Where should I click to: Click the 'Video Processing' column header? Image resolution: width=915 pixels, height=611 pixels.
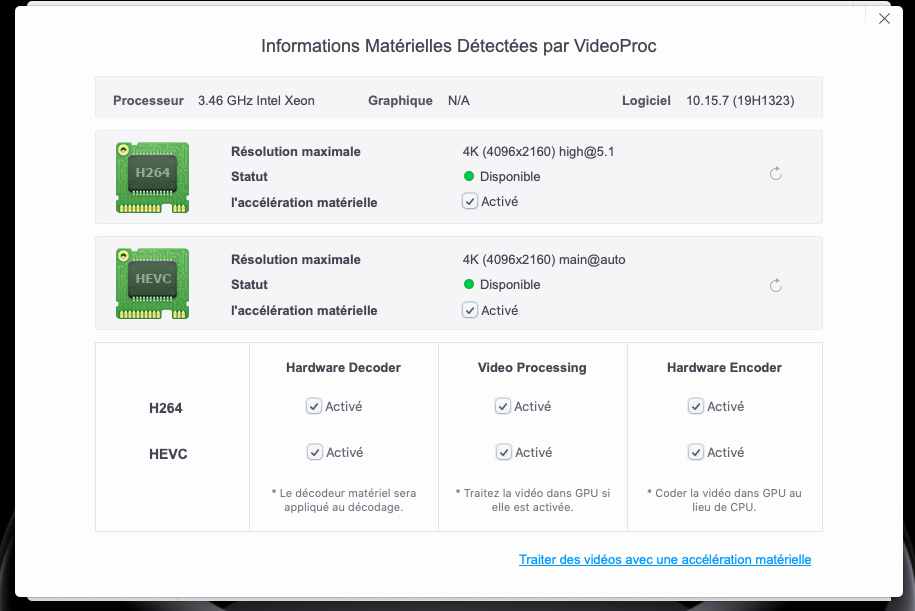coord(532,368)
